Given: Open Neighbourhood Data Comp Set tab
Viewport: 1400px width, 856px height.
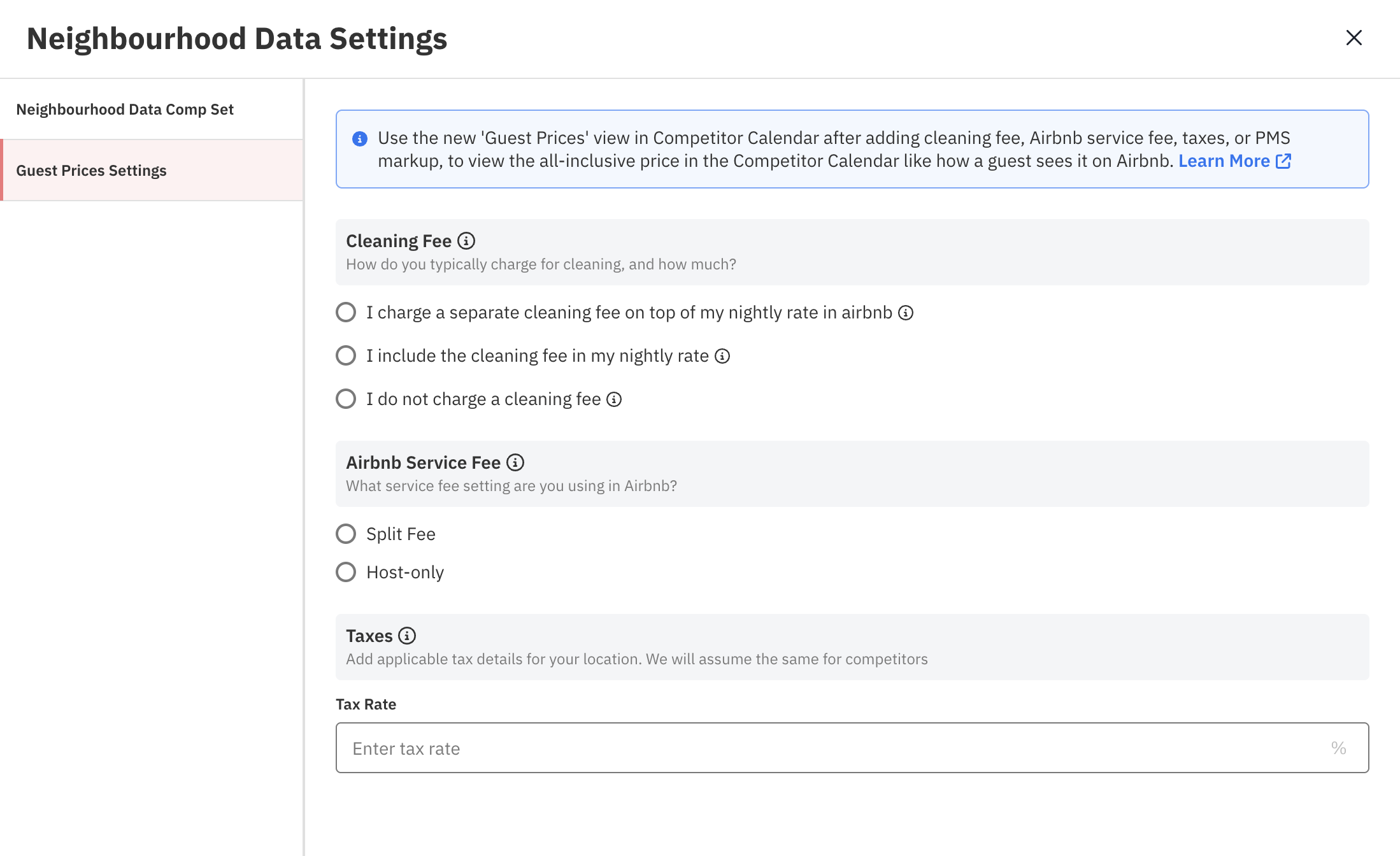Looking at the screenshot, I should click(x=125, y=110).
